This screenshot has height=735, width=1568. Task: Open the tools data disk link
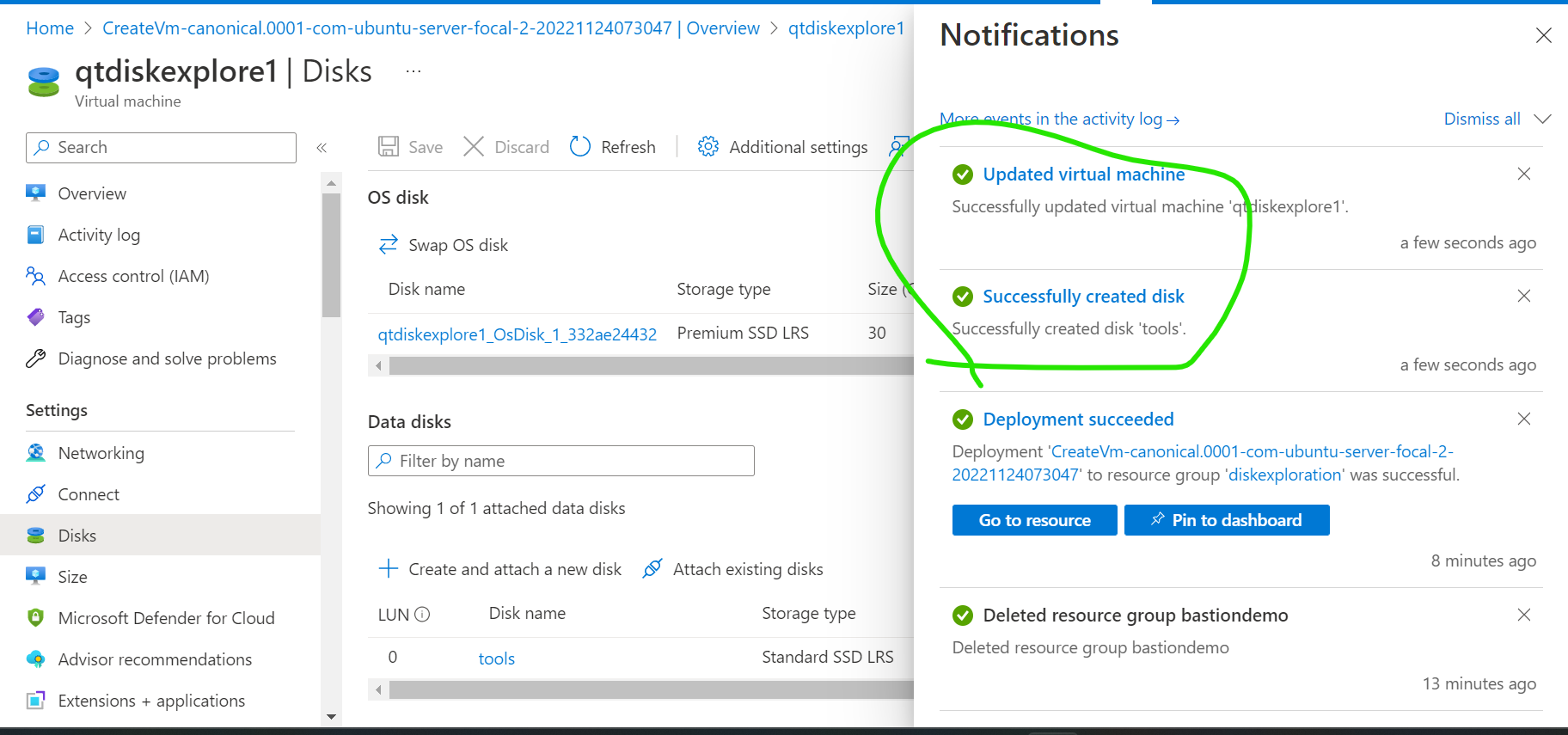coord(497,658)
